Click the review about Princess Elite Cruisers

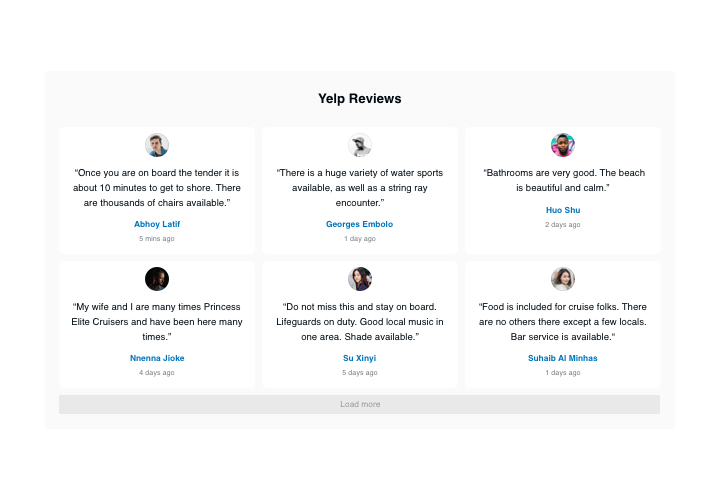tap(157, 322)
